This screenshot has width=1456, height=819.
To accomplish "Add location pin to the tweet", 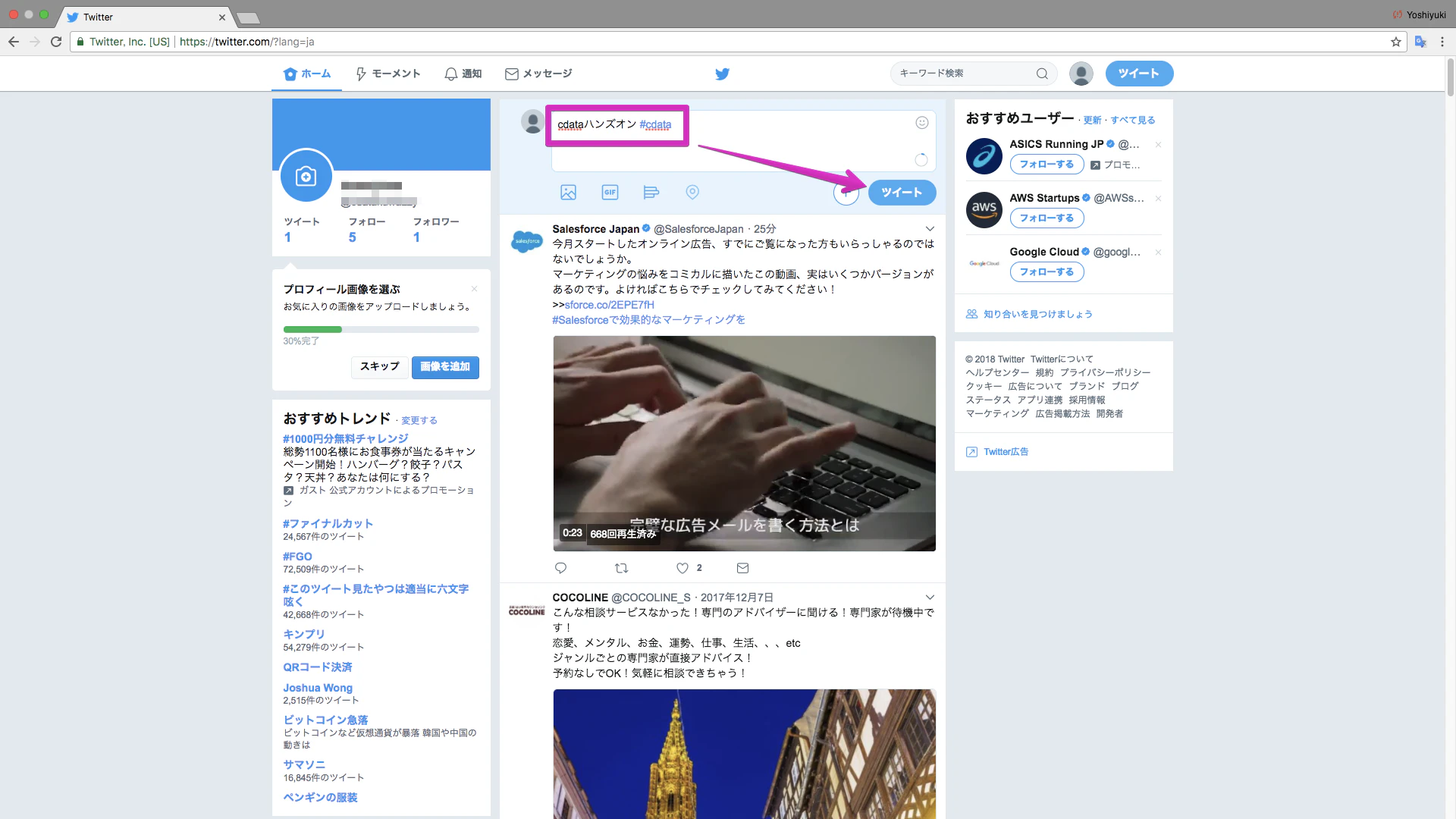I will pyautogui.click(x=692, y=193).
